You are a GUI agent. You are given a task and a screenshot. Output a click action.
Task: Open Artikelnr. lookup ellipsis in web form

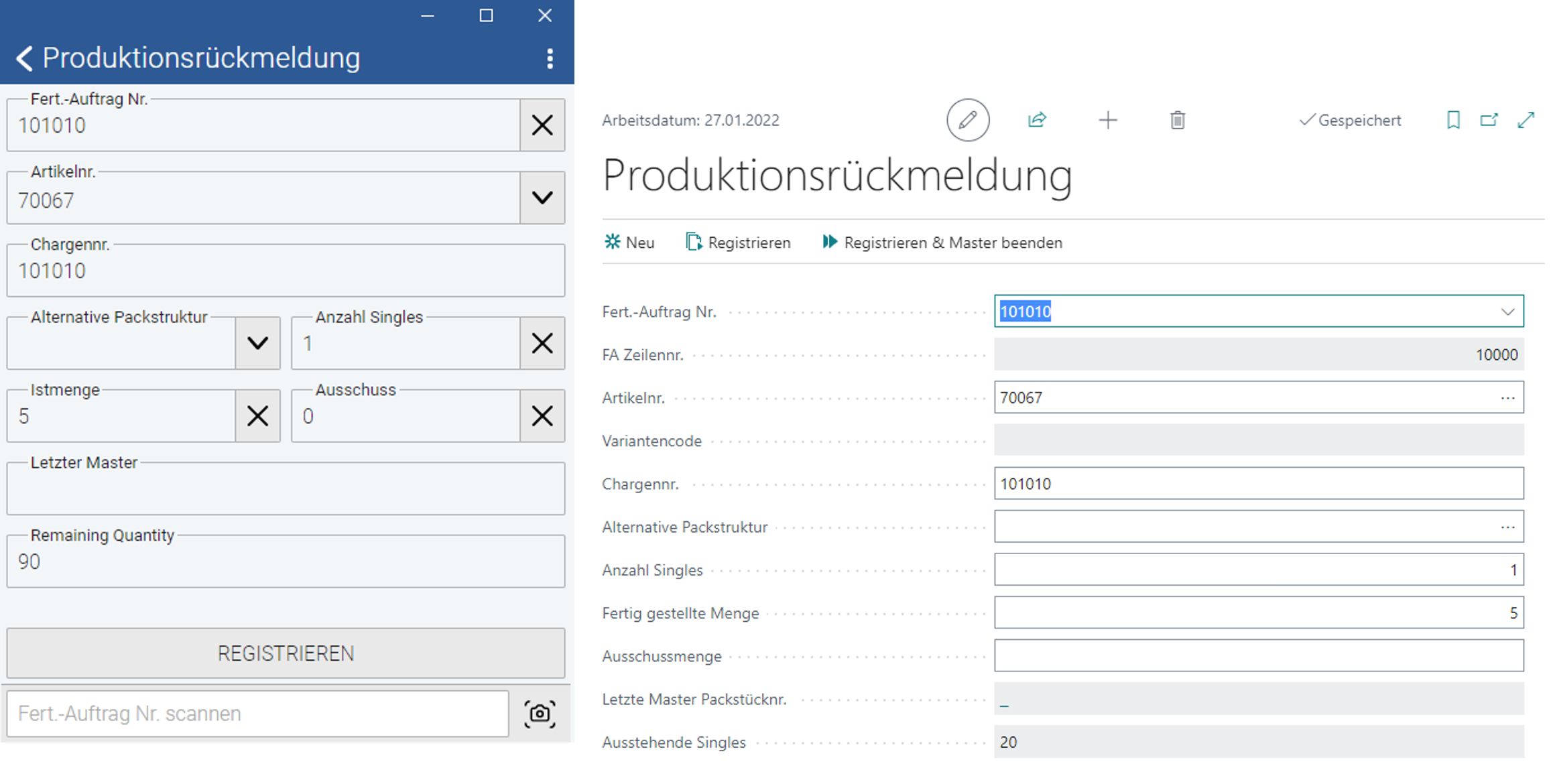tap(1507, 398)
